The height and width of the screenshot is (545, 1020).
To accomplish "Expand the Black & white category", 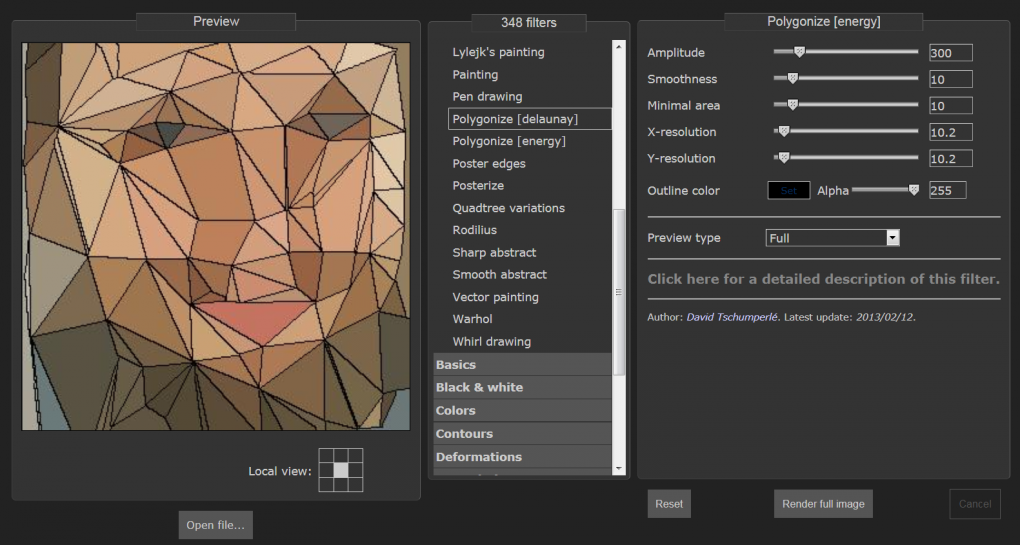I will 522,388.
